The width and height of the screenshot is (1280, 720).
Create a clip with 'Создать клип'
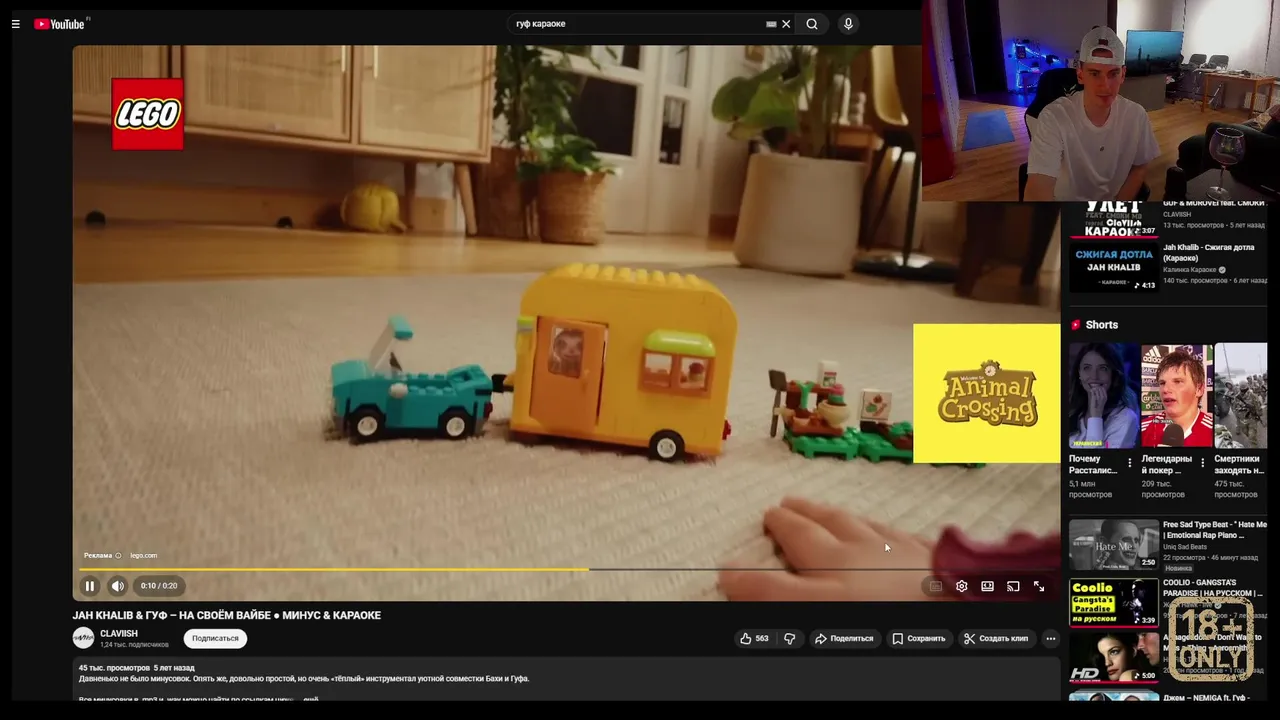tap(996, 638)
